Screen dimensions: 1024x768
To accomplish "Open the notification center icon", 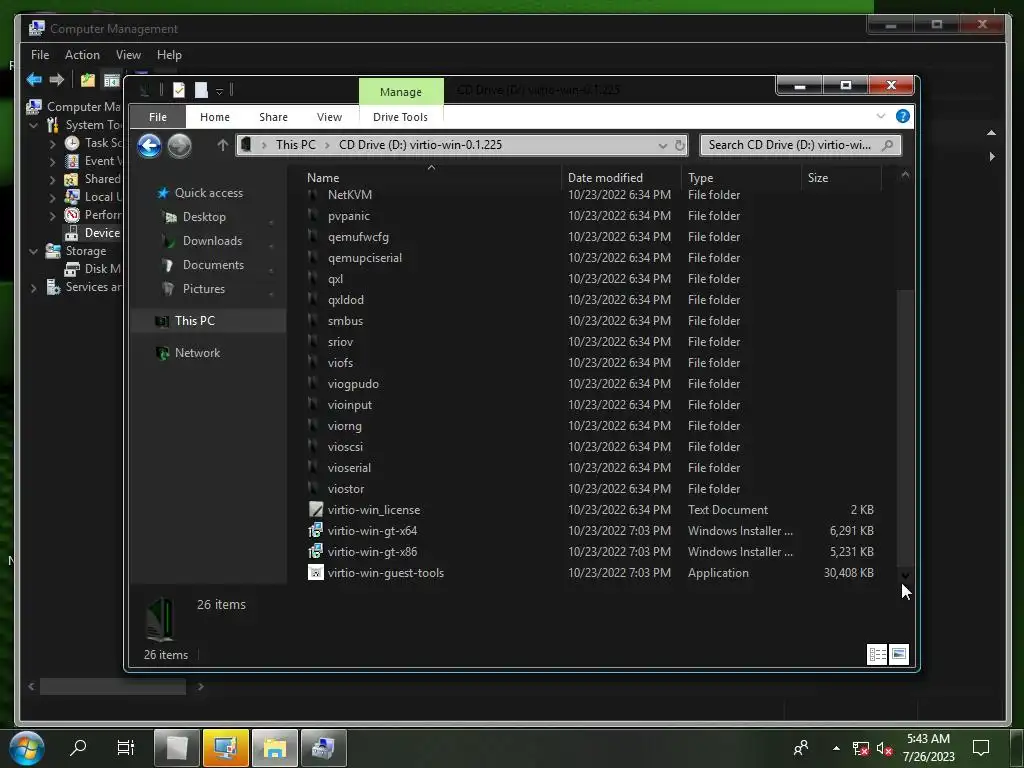I will click(x=981, y=748).
